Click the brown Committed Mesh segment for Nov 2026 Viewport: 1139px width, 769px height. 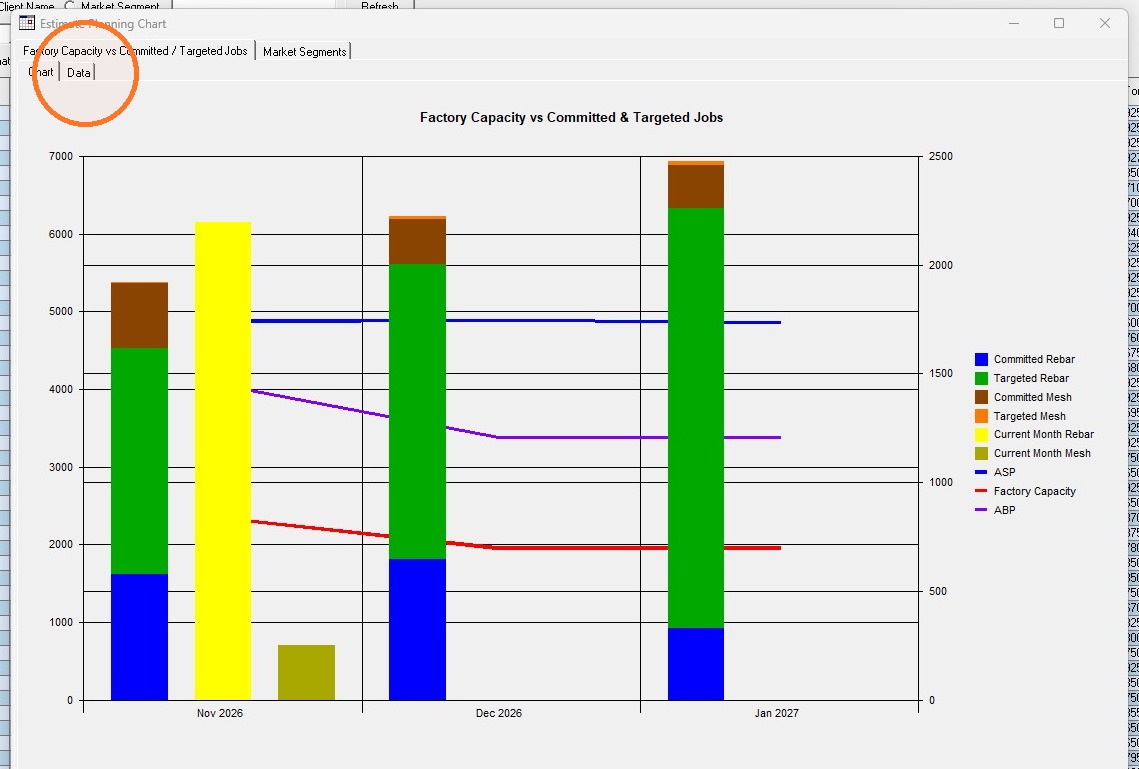click(139, 316)
